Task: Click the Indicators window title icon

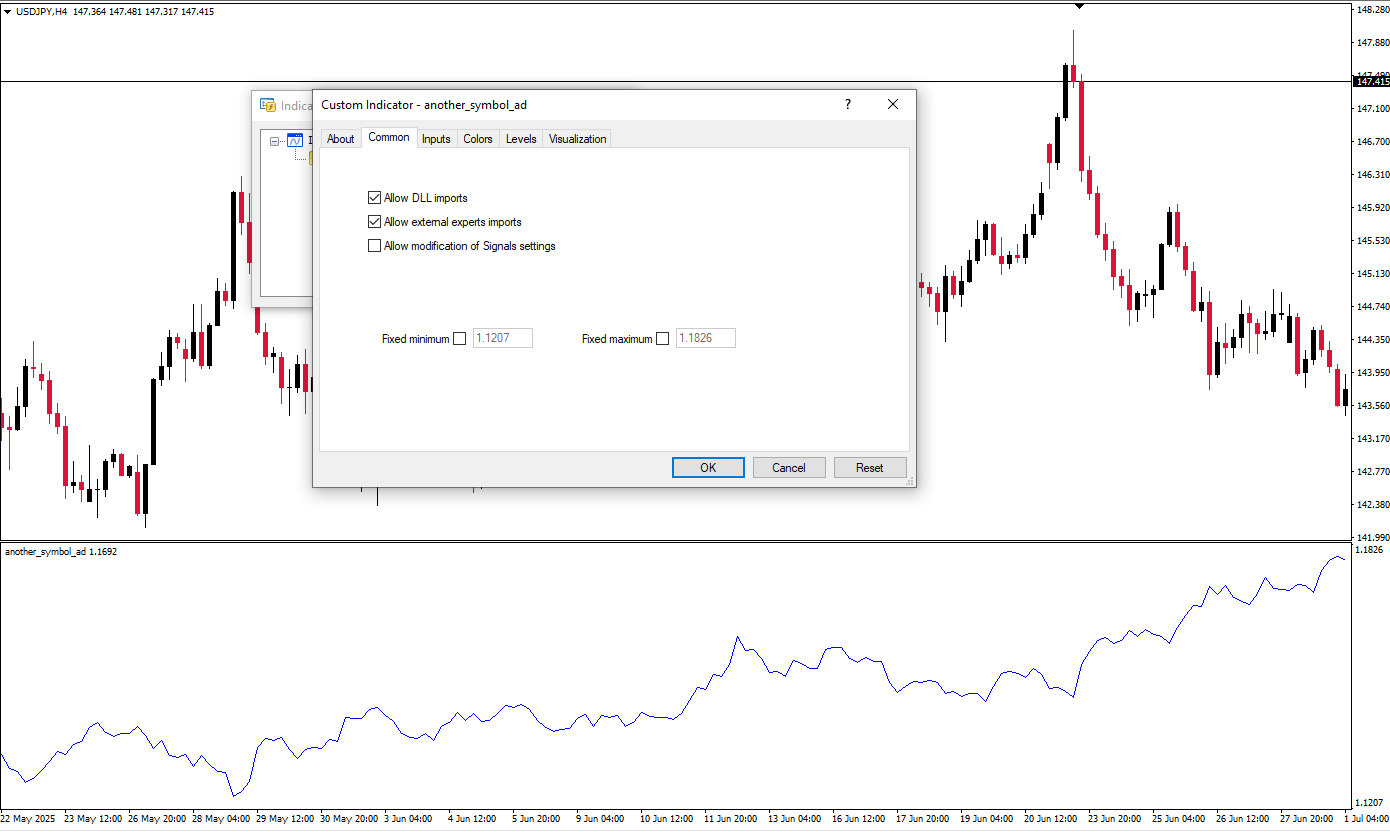Action: [267, 105]
